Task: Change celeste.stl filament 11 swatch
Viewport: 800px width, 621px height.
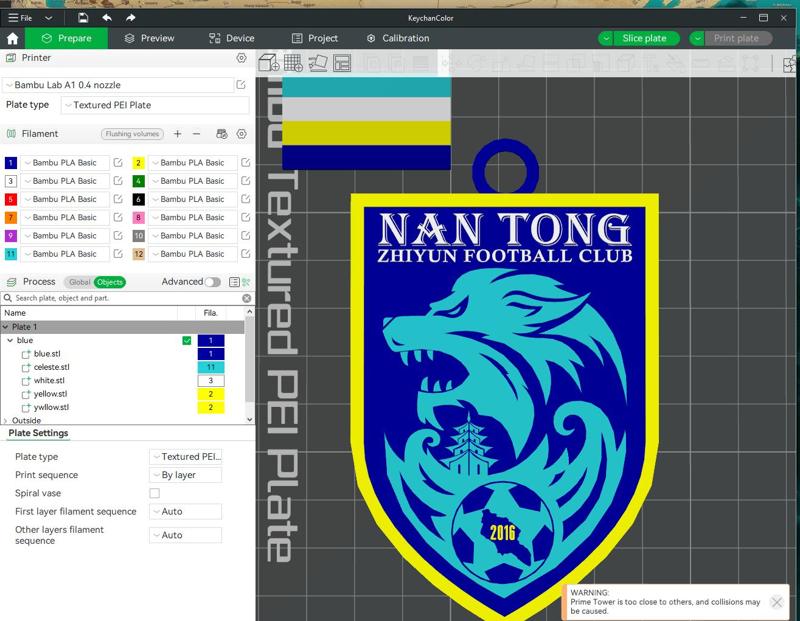Action: 211,367
